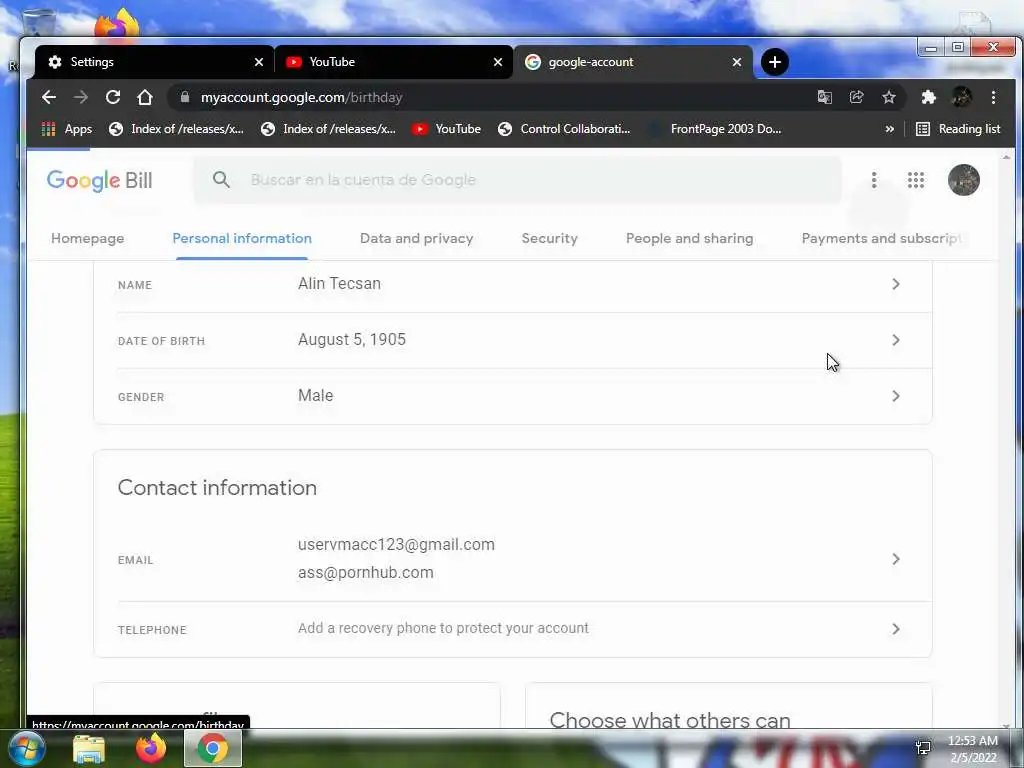Click the email uservmacc123@gmail.com
The height and width of the screenshot is (768, 1024).
click(x=396, y=545)
